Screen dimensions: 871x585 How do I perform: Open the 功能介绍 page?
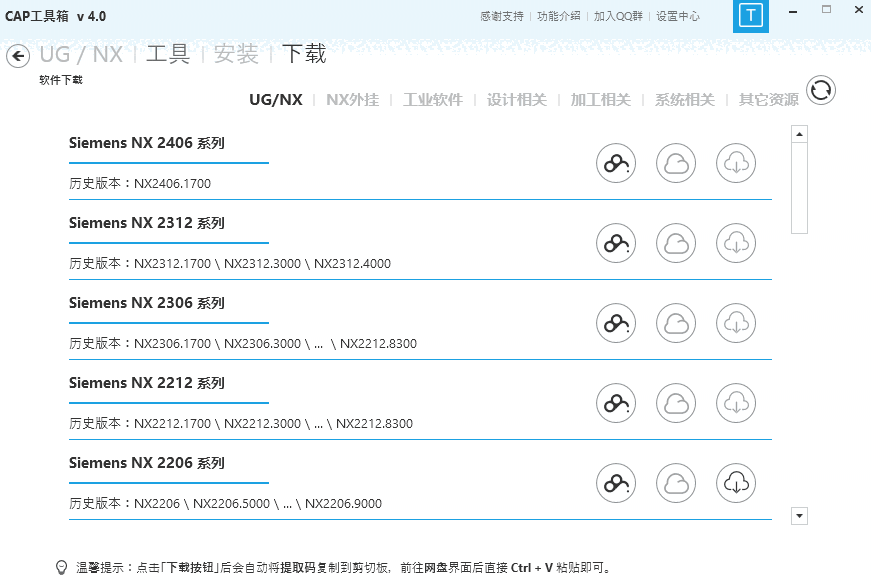coord(558,16)
